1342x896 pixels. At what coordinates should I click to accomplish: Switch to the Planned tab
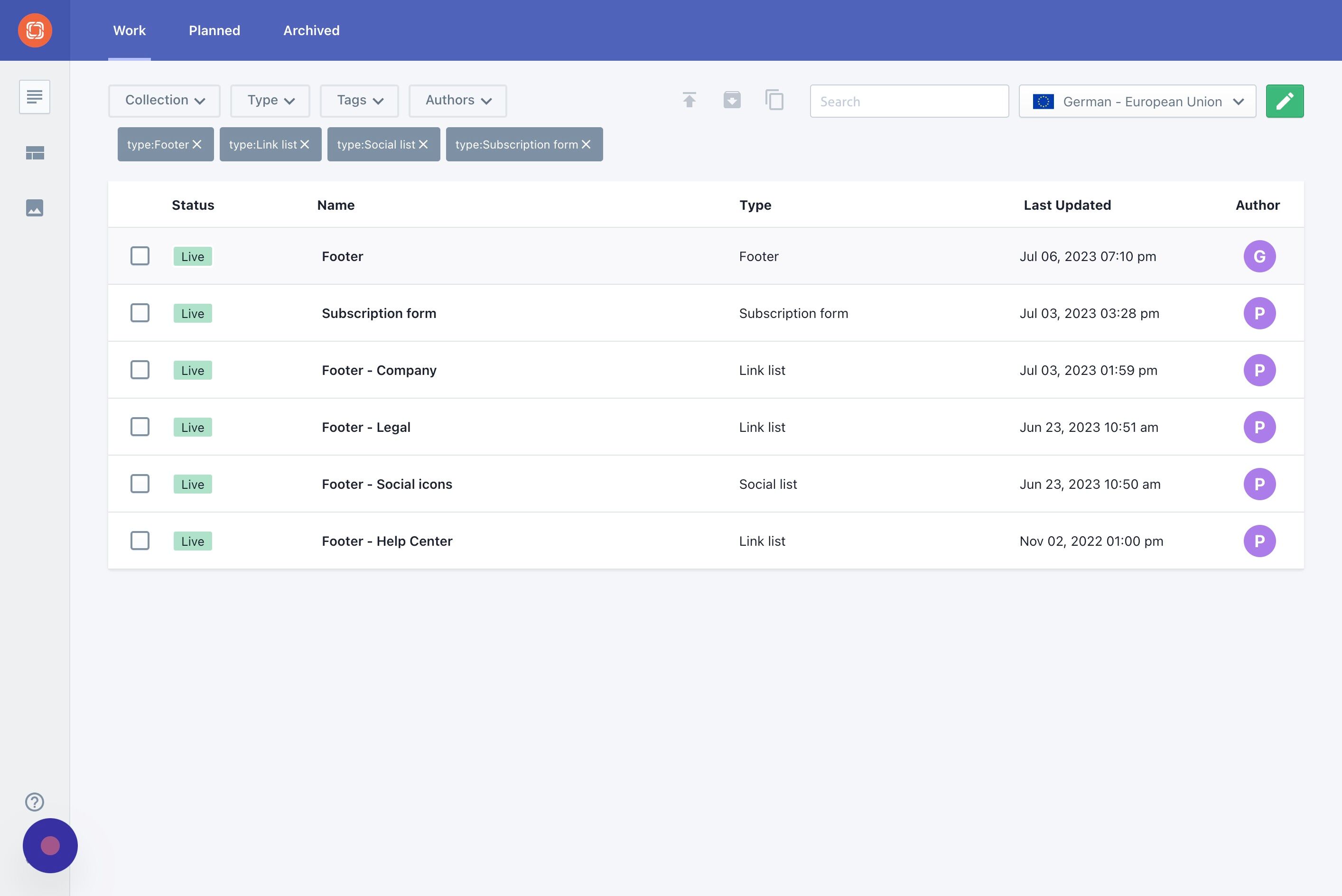tap(215, 30)
